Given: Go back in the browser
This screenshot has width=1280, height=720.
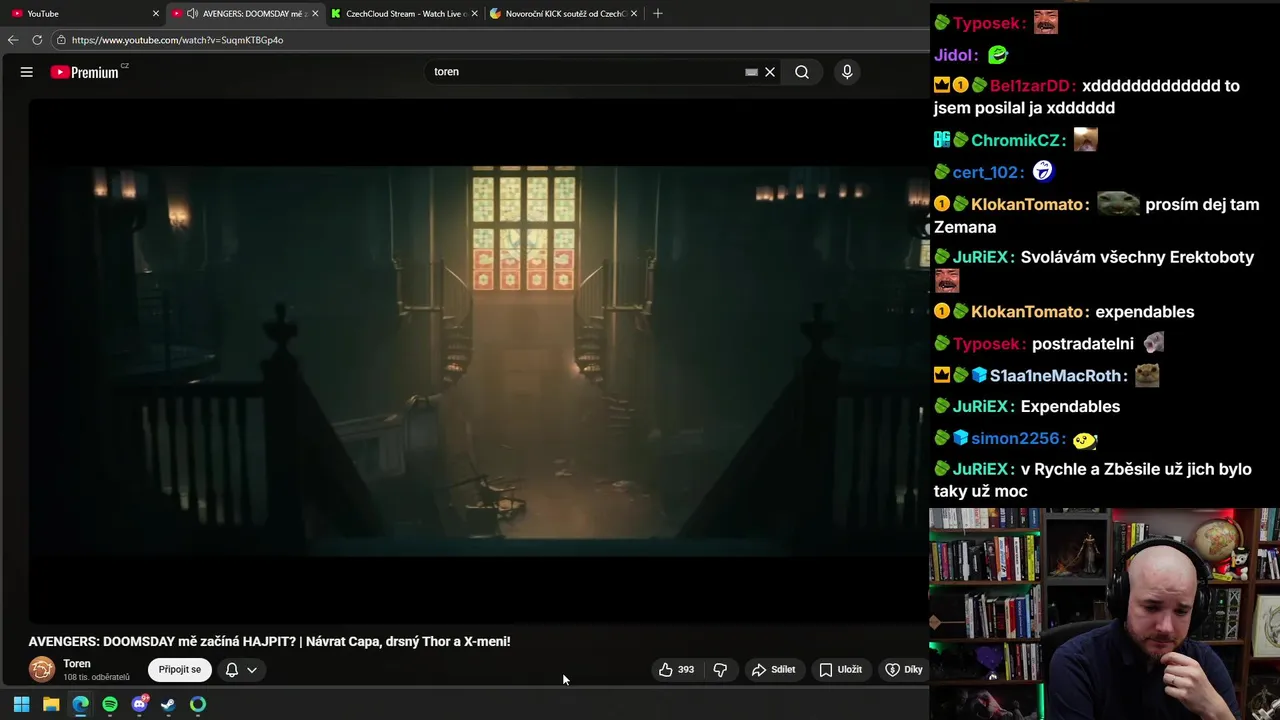Looking at the screenshot, I should [x=13, y=40].
